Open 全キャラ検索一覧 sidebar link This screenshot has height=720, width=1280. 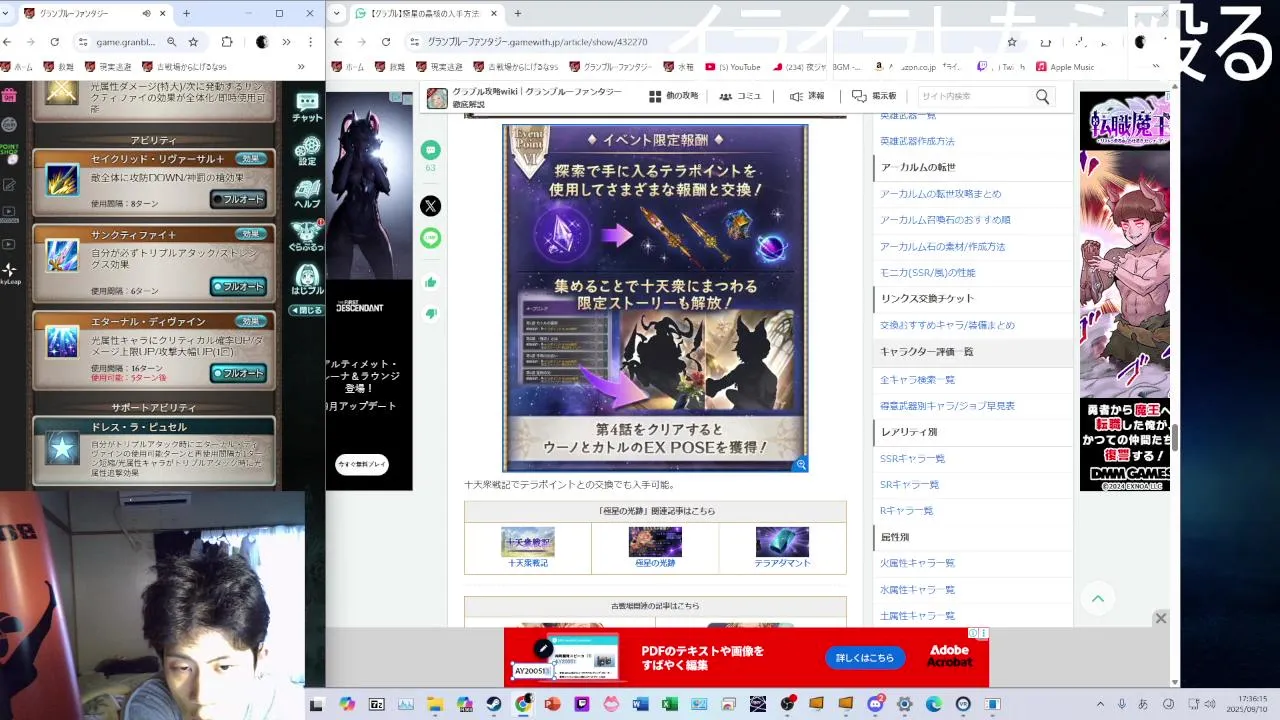917,380
